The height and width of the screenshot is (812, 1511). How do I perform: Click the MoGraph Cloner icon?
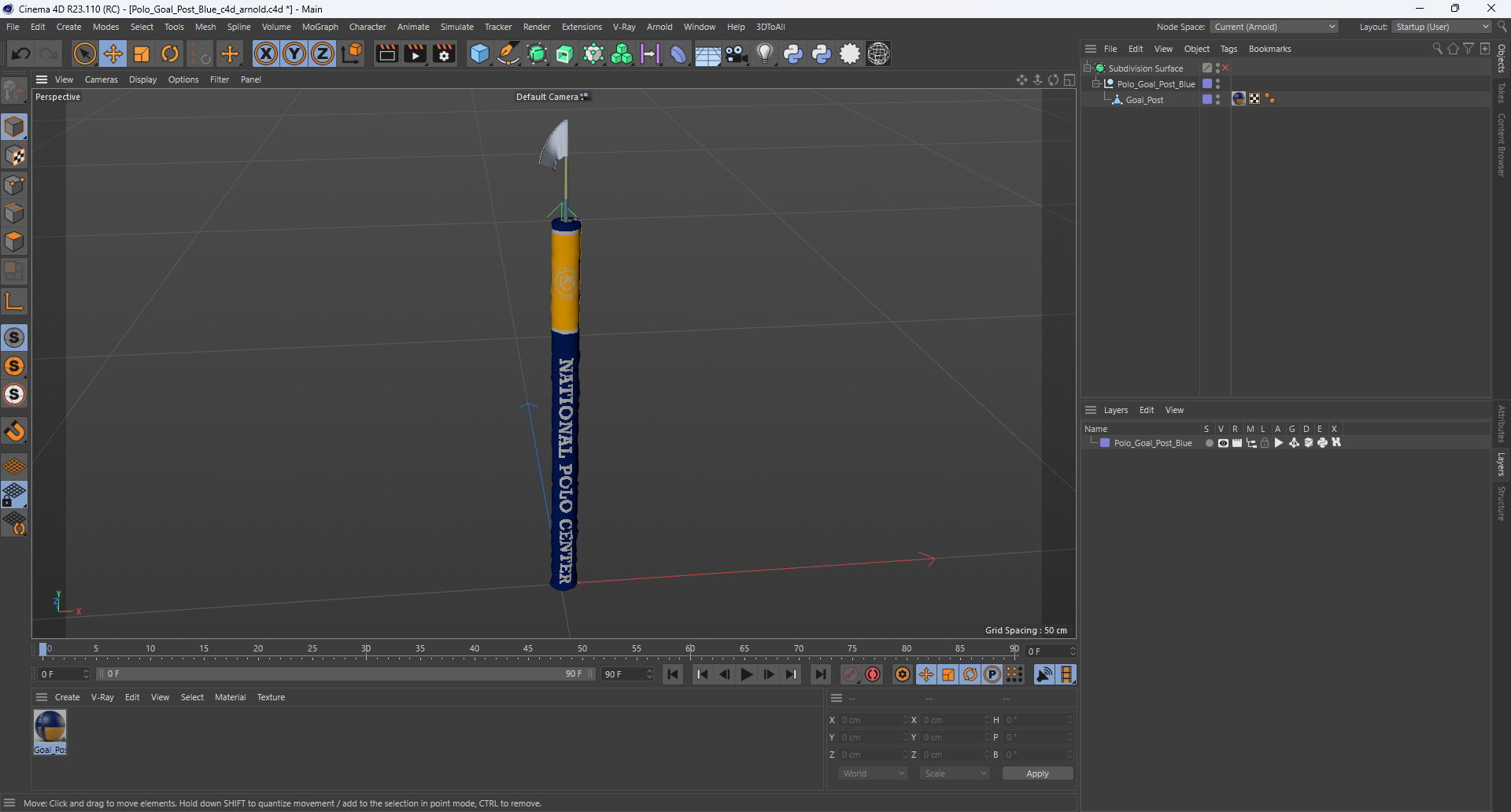[x=622, y=54]
